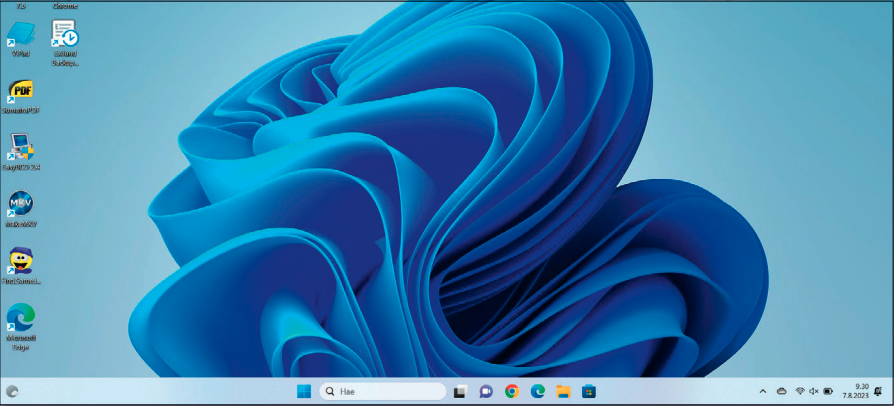
Task: Open Google Chrome from the taskbar
Action: point(512,391)
